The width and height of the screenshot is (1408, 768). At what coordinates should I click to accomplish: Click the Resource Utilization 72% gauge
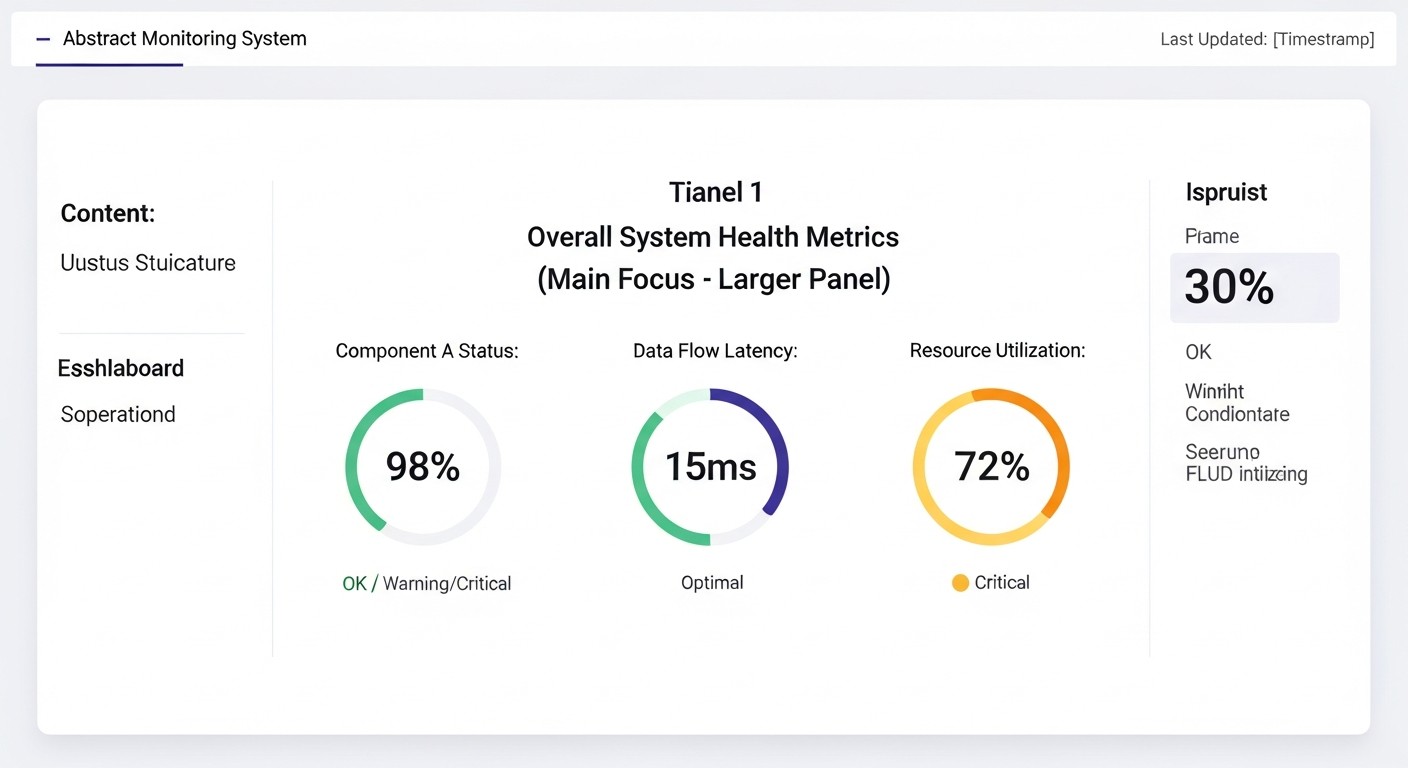pos(991,467)
